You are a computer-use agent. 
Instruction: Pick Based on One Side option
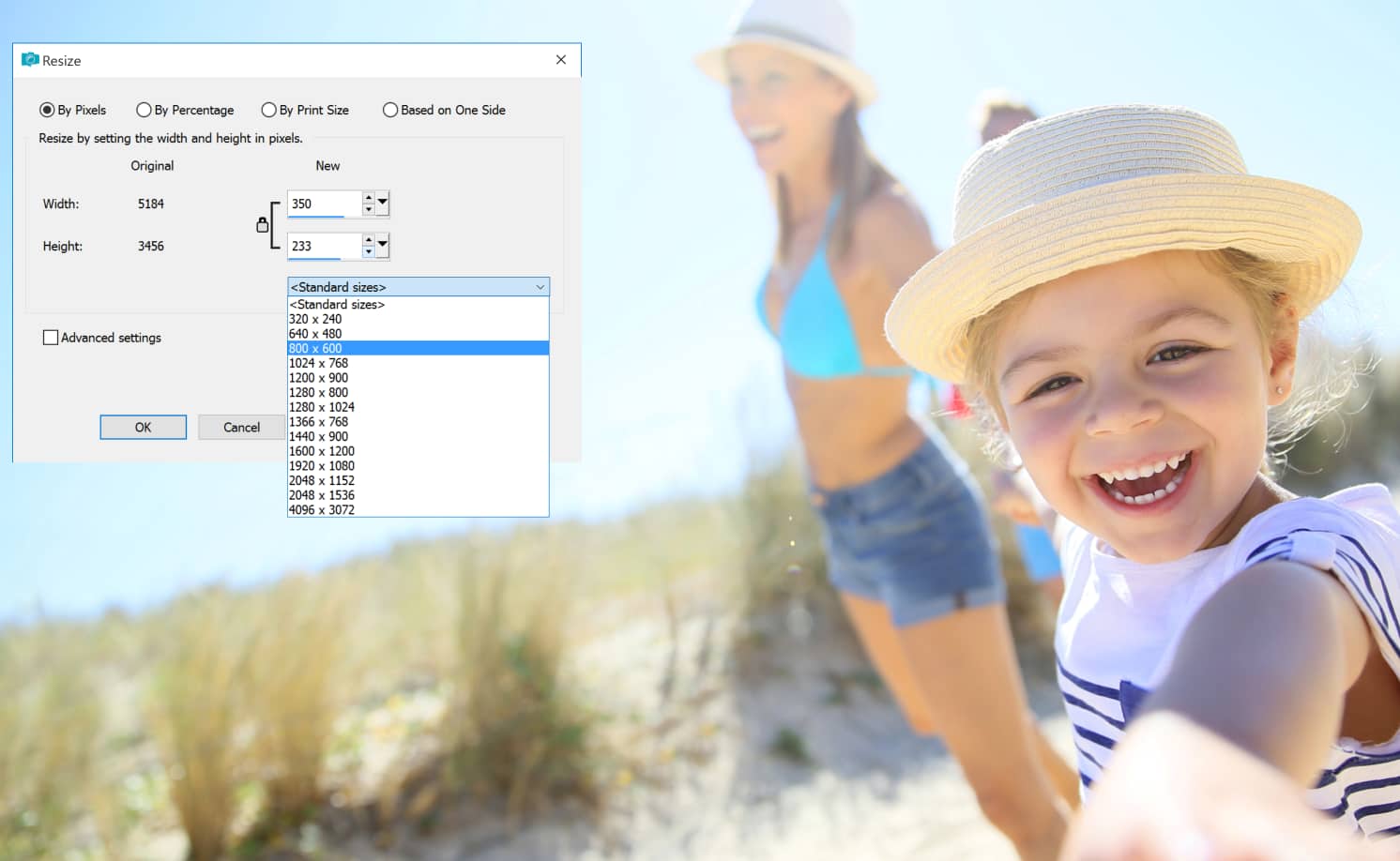tap(445, 110)
